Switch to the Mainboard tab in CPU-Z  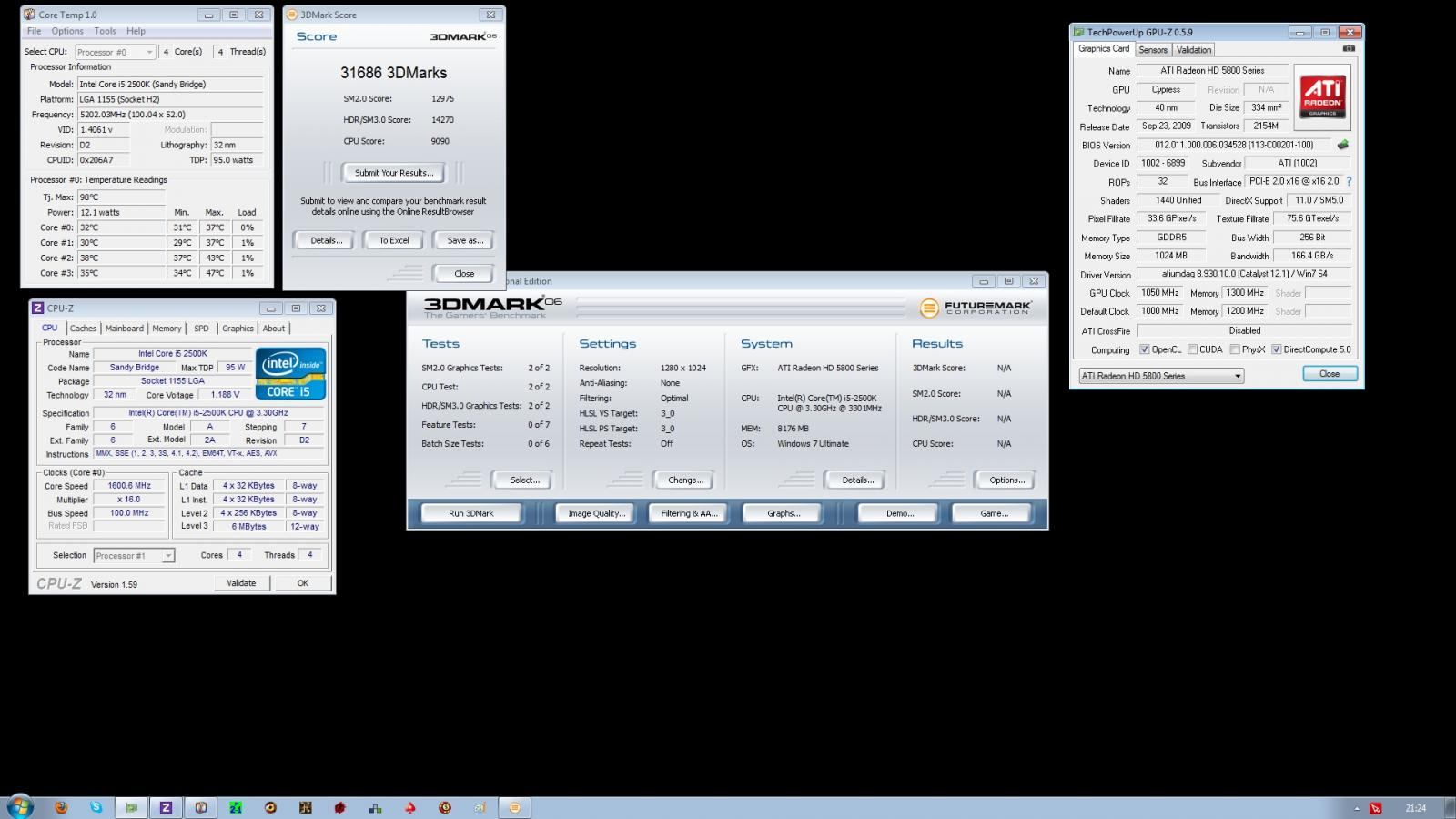click(124, 329)
